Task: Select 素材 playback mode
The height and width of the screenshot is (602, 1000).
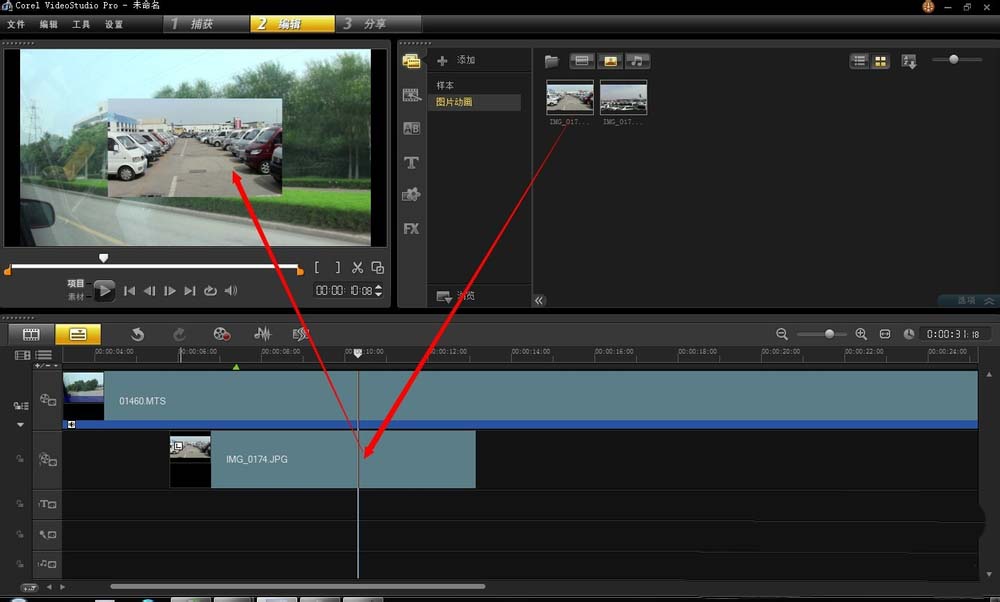Action: point(76,297)
